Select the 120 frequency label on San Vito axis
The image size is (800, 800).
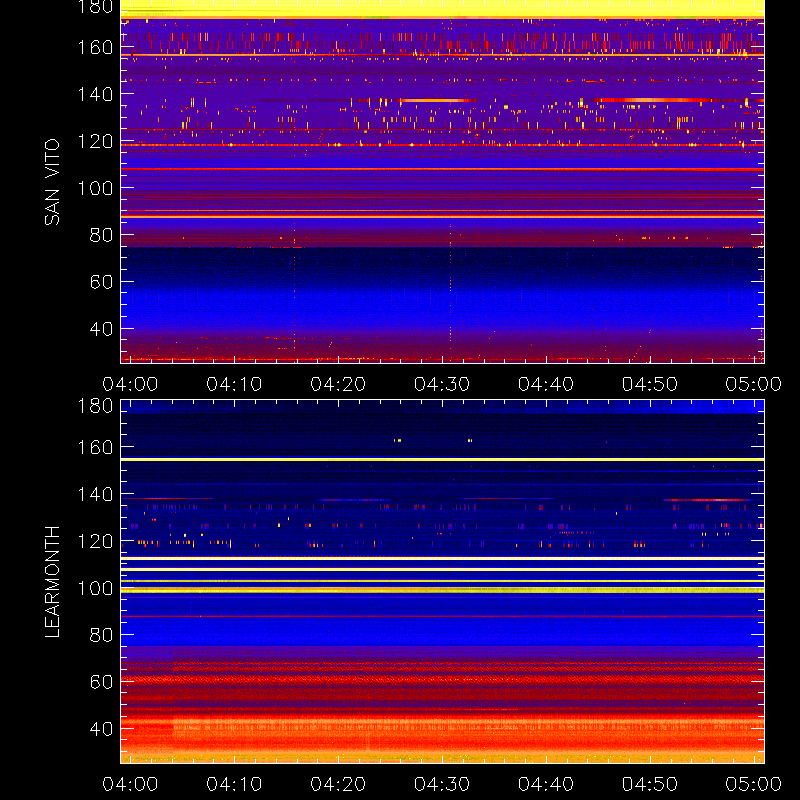(x=95, y=141)
